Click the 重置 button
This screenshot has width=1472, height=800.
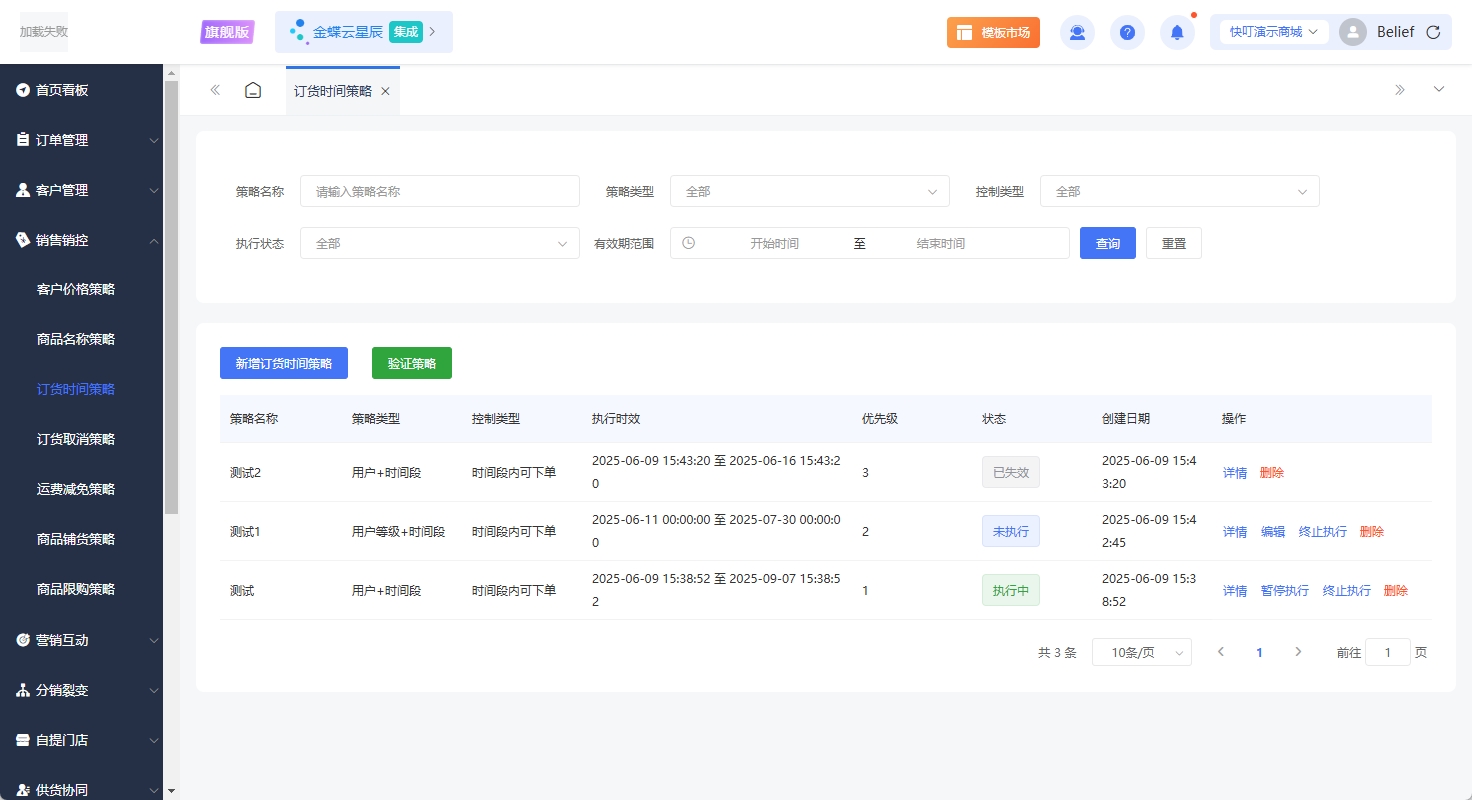[x=1174, y=243]
